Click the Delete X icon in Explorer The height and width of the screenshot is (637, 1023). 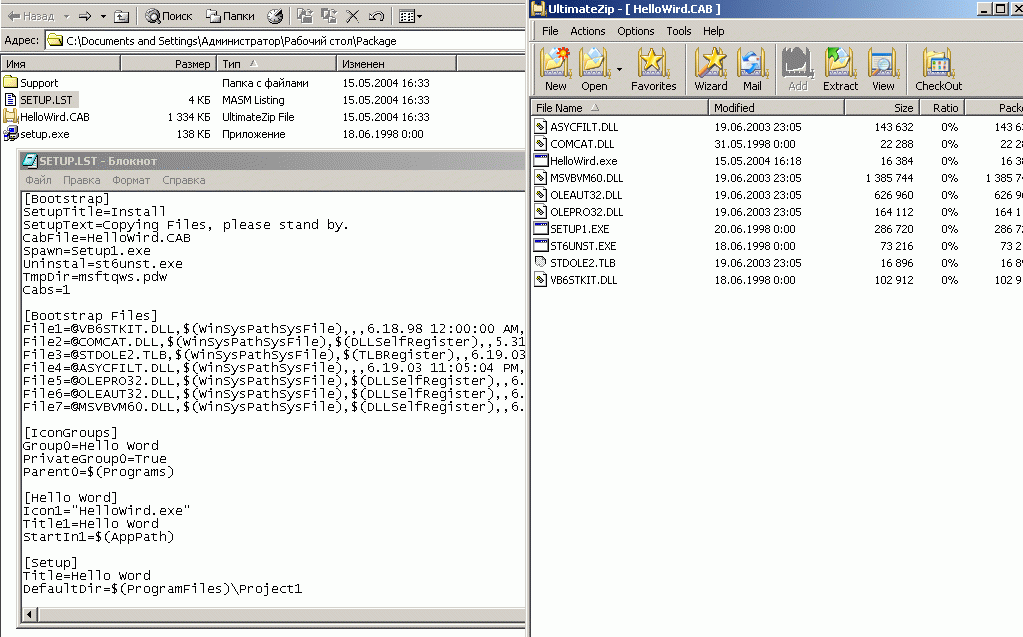[352, 16]
